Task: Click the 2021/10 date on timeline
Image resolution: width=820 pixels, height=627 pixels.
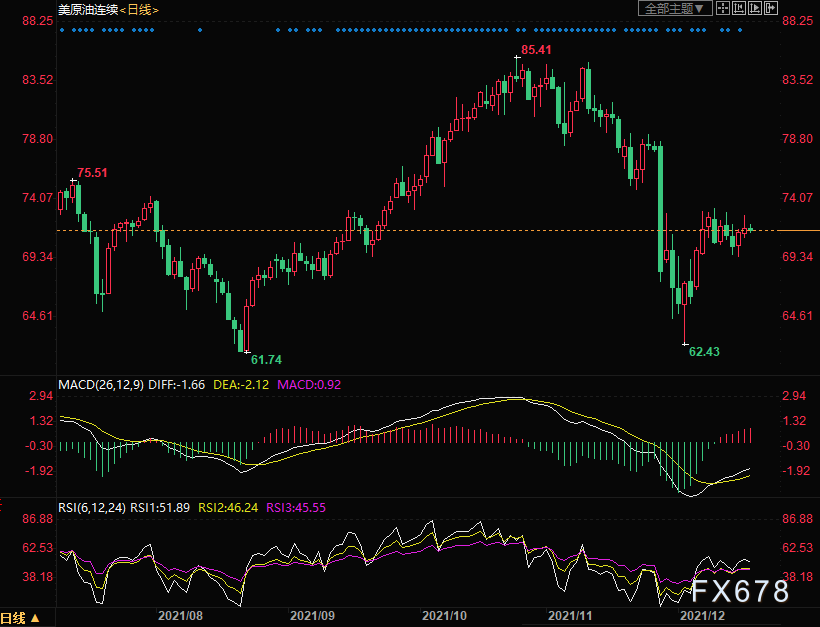Action: tap(445, 615)
